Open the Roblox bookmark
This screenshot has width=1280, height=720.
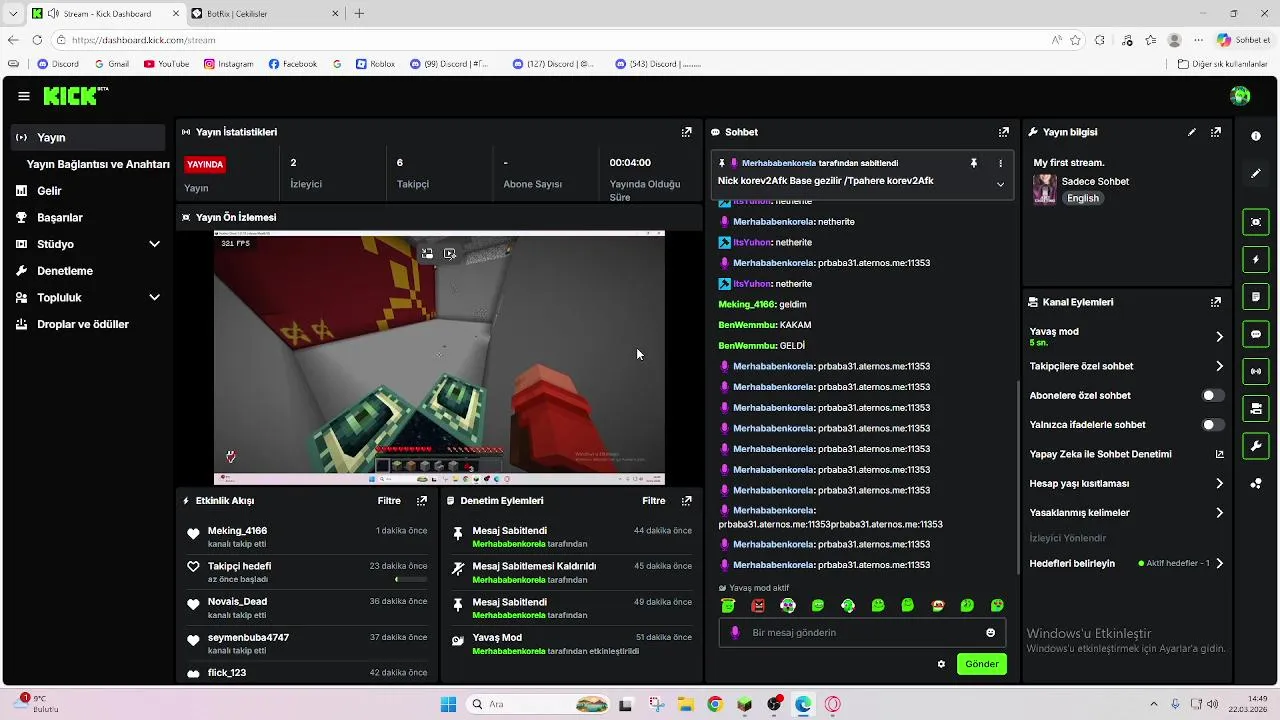[x=375, y=64]
